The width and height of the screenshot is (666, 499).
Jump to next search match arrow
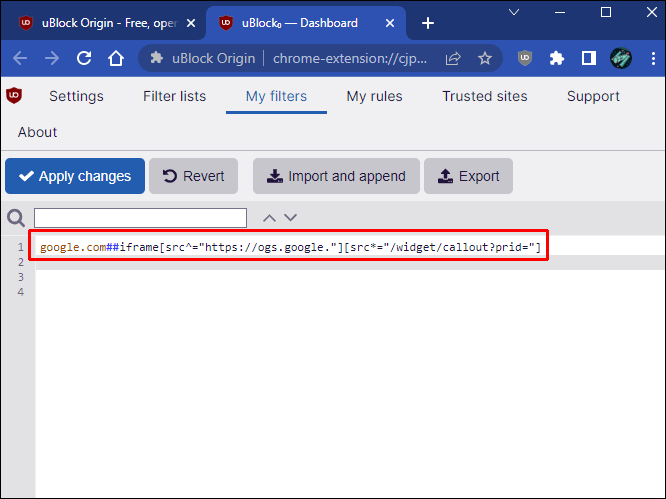(291, 218)
